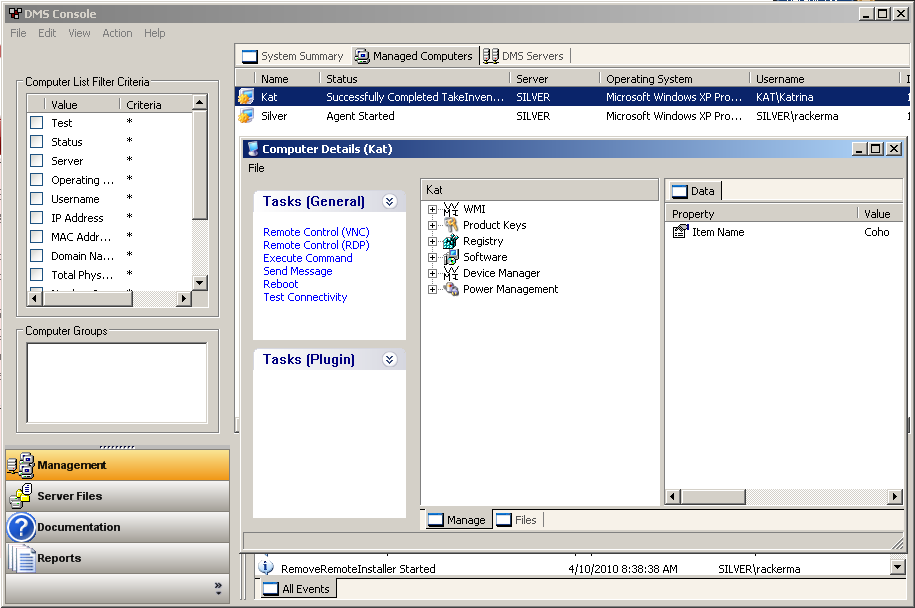915x608 pixels.
Task: Sort computers by the Status column
Action: click(x=414, y=79)
